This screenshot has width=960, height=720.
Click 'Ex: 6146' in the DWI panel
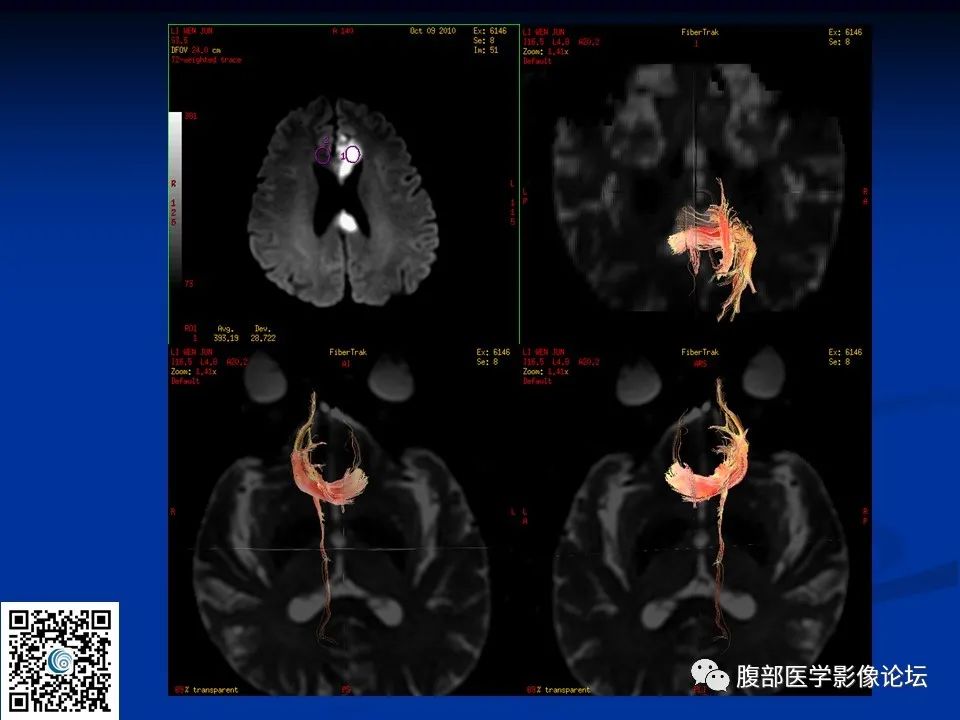coord(490,31)
